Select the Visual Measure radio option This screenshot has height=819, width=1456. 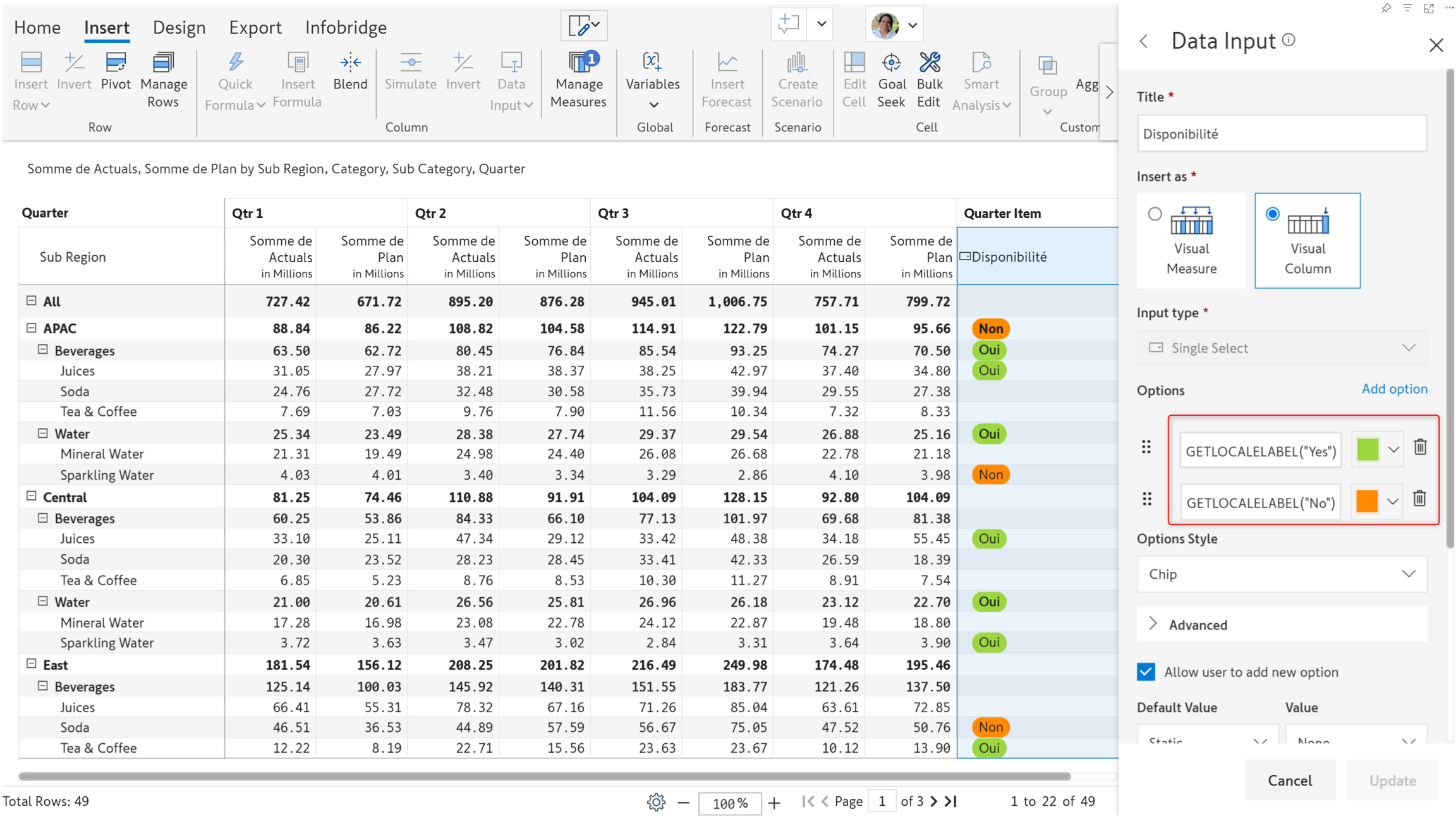[1155, 214]
